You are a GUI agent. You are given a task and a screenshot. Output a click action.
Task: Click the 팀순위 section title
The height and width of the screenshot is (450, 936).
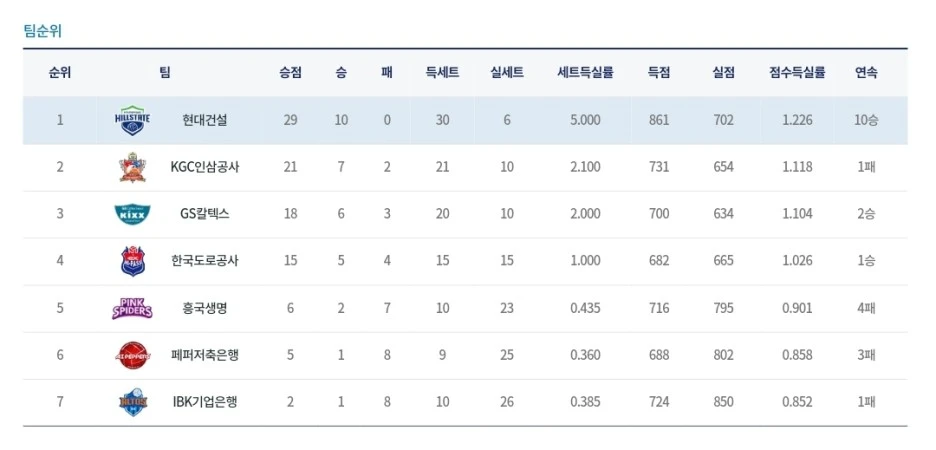42,31
